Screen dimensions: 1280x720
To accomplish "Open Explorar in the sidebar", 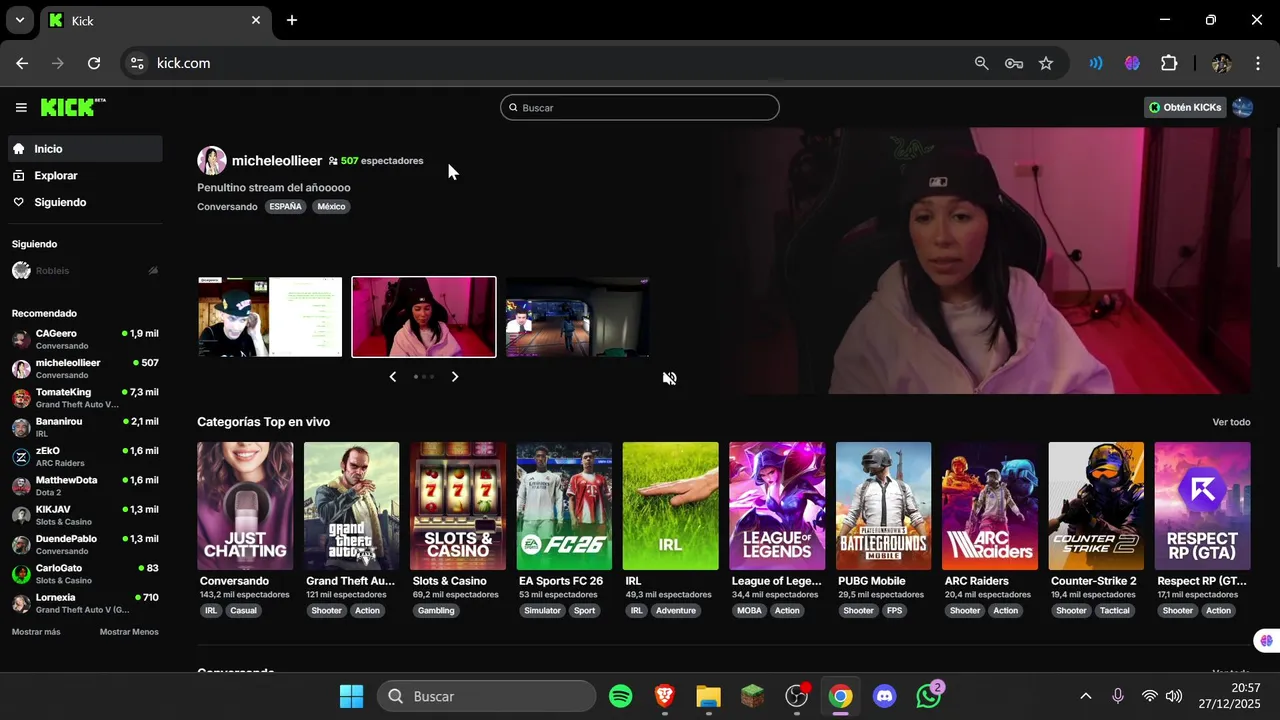I will (x=85, y=176).
